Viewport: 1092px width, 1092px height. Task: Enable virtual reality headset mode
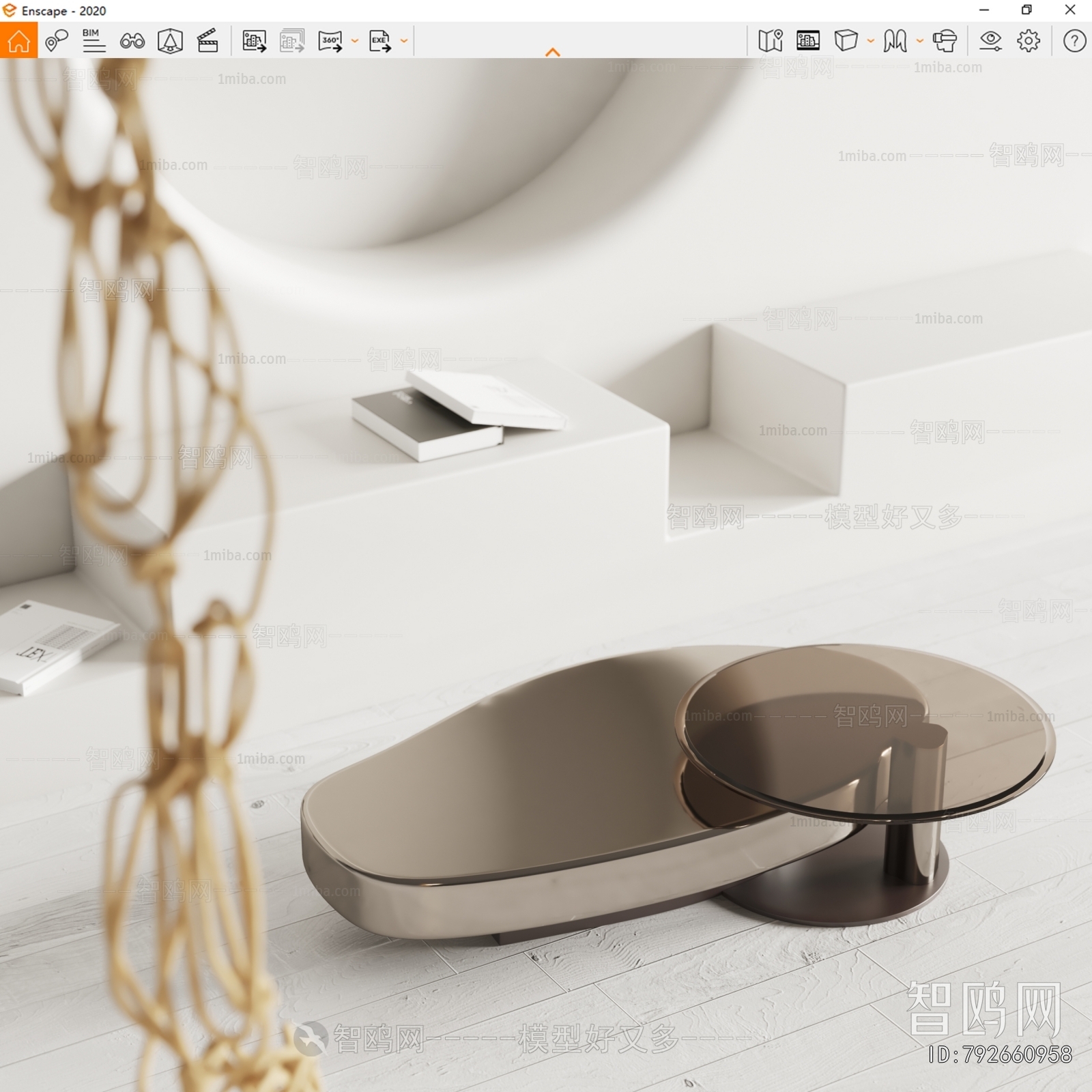(945, 41)
